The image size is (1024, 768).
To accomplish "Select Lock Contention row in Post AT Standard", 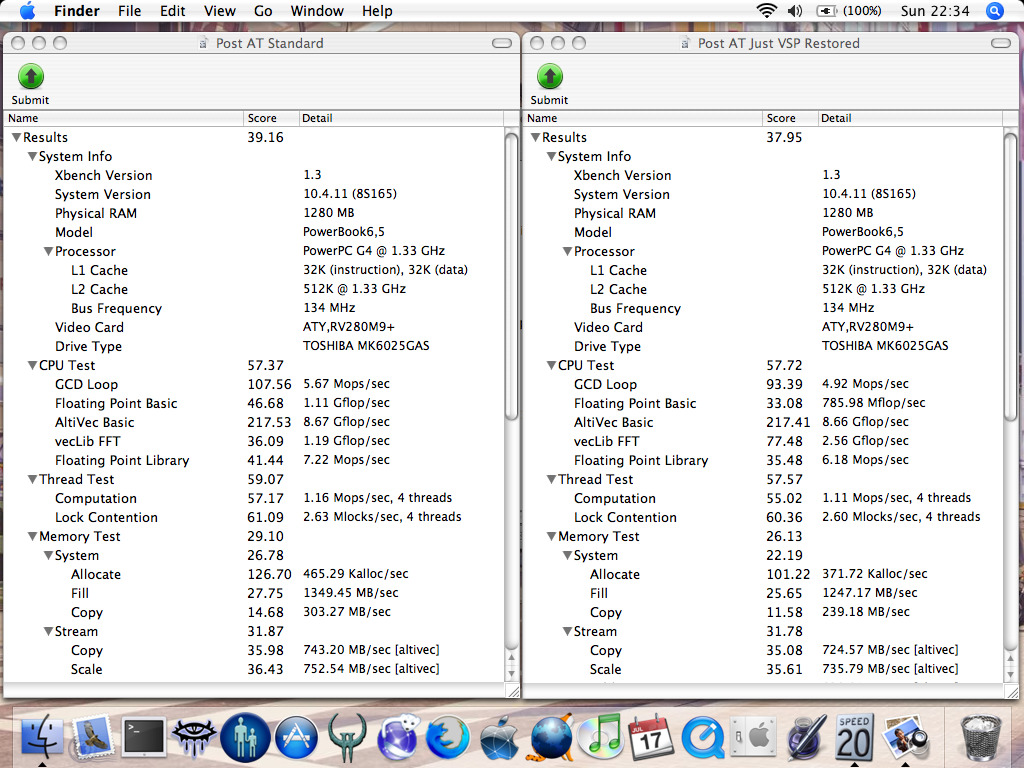I will (x=254, y=517).
